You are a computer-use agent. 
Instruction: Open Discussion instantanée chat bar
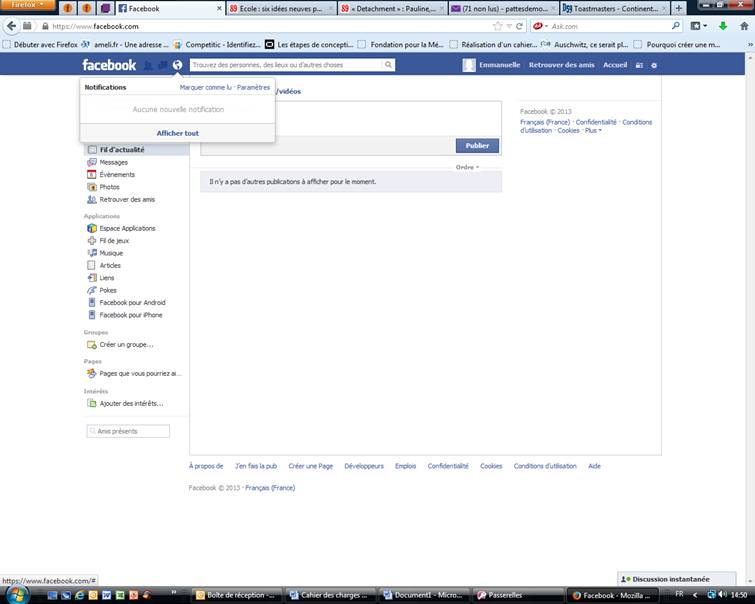point(677,579)
